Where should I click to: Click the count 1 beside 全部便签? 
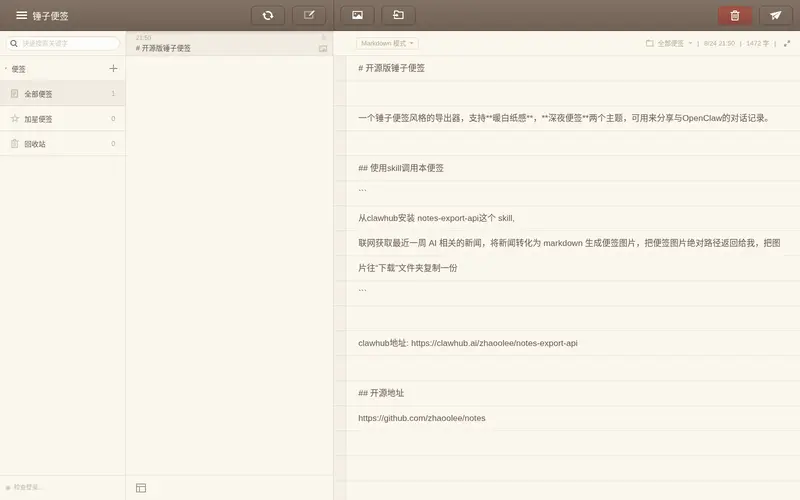click(x=113, y=93)
